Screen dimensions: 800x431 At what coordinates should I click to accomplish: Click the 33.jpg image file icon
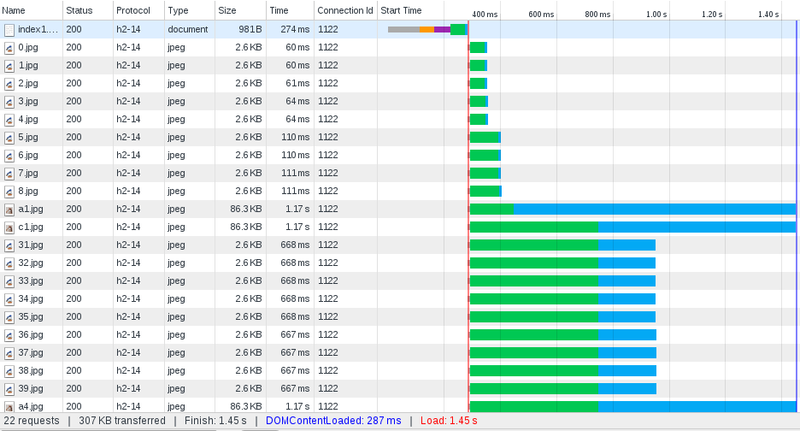pyautogui.click(x=9, y=282)
